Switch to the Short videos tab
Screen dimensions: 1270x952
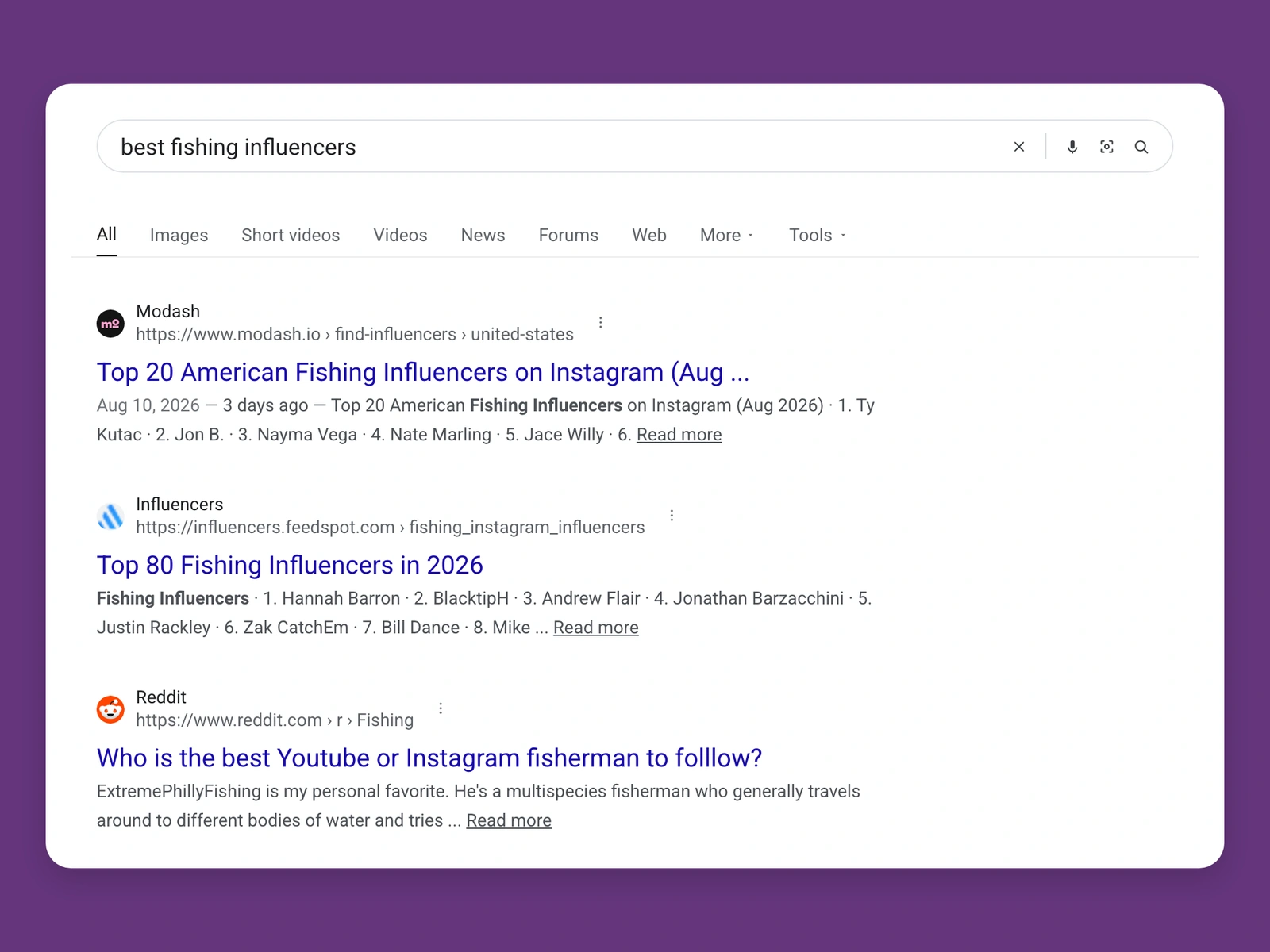291,236
